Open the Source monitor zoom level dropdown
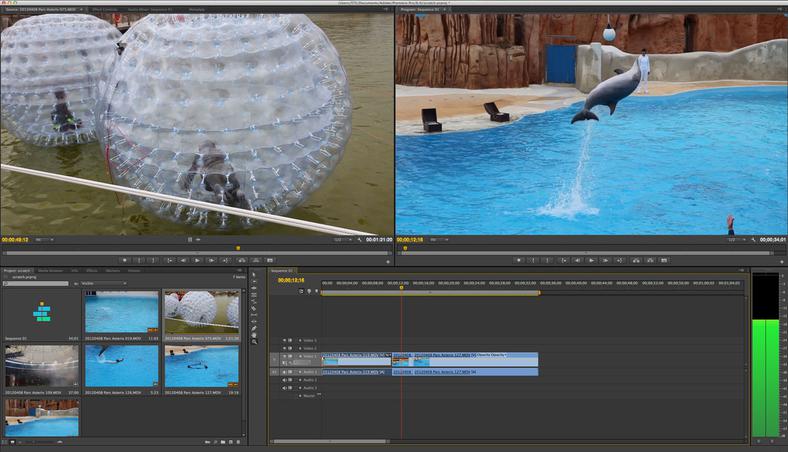Screen dimensions: 788x452 coord(45,240)
